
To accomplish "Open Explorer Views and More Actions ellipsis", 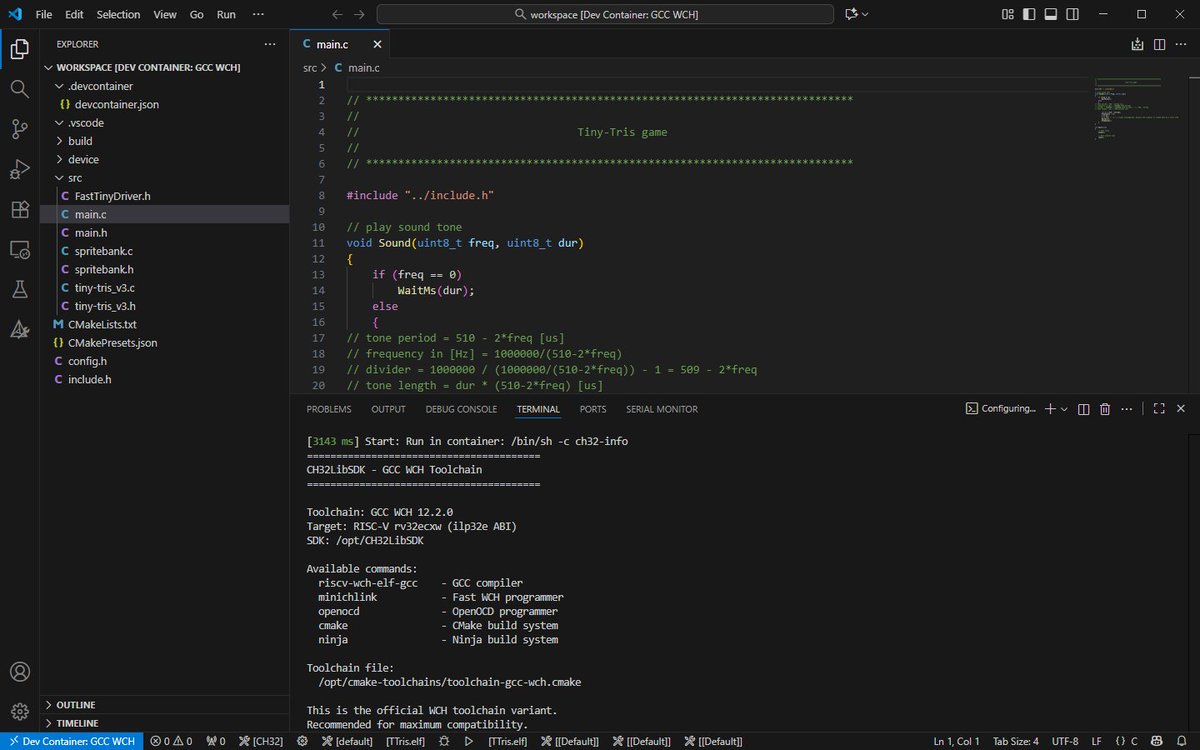I will pos(269,44).
